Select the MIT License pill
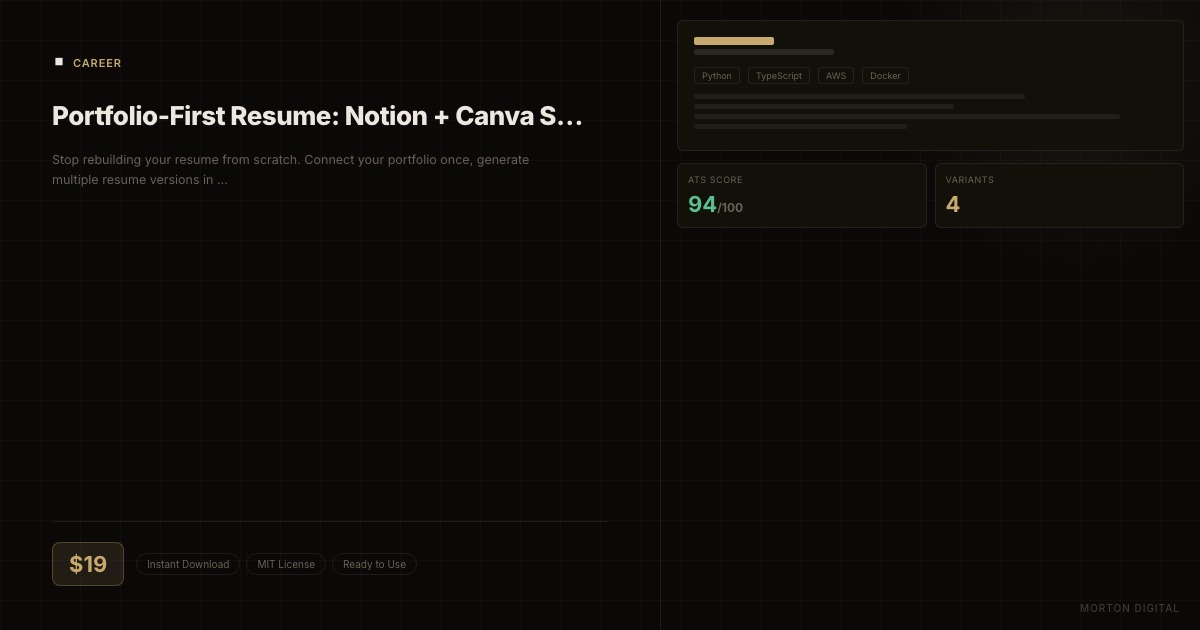 286,564
